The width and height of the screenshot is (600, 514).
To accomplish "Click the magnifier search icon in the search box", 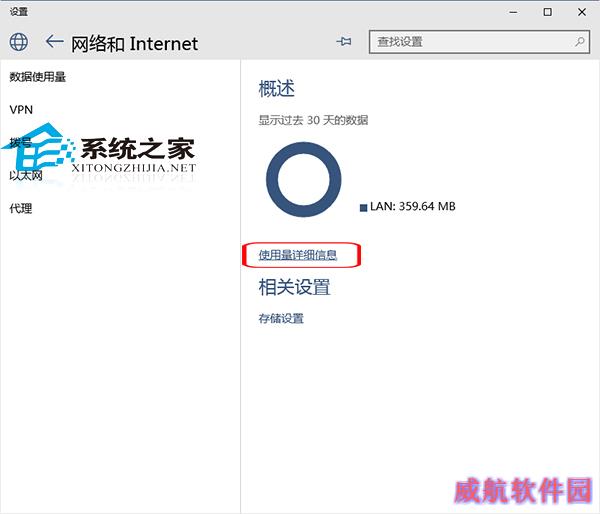I will 580,41.
